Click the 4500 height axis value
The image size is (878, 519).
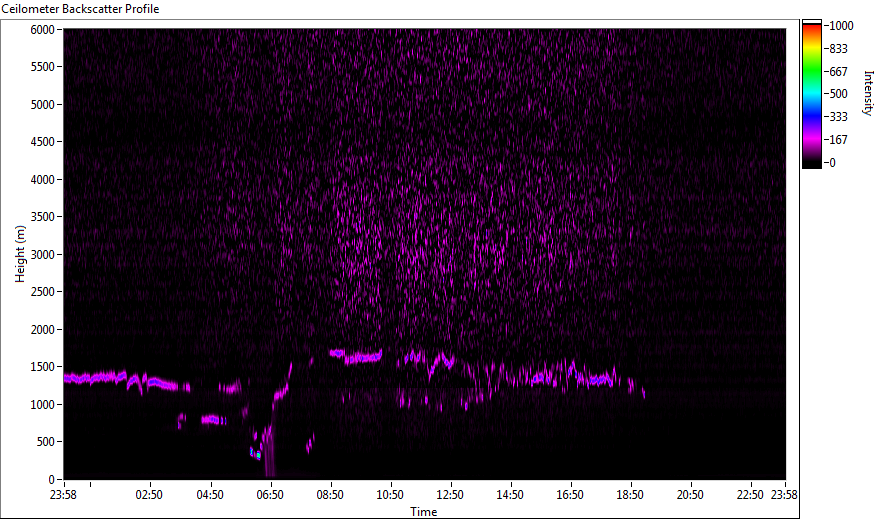(x=43, y=142)
